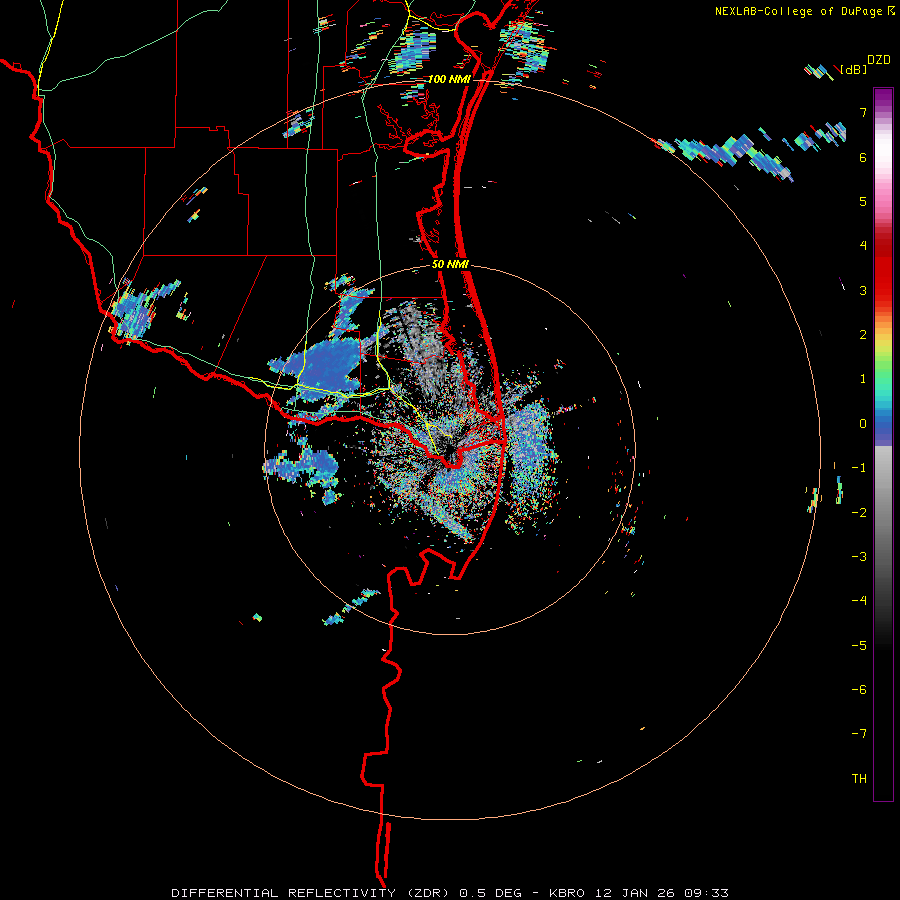The image size is (900, 900).
Task: Click the positive 3 scale value
Action: [863, 290]
